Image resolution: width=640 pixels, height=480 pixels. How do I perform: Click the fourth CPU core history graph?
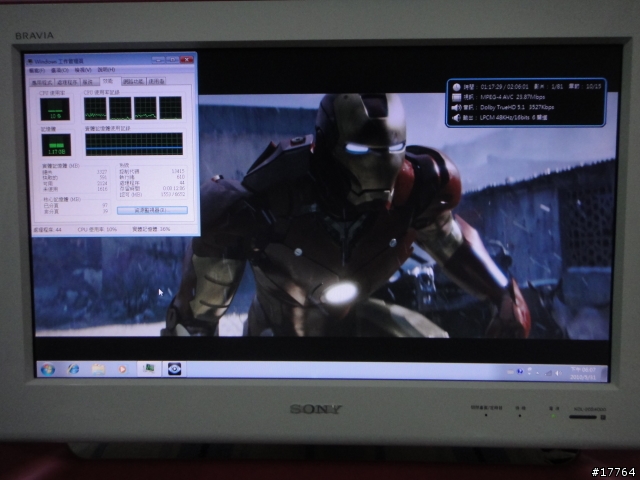pyautogui.click(x=170, y=108)
